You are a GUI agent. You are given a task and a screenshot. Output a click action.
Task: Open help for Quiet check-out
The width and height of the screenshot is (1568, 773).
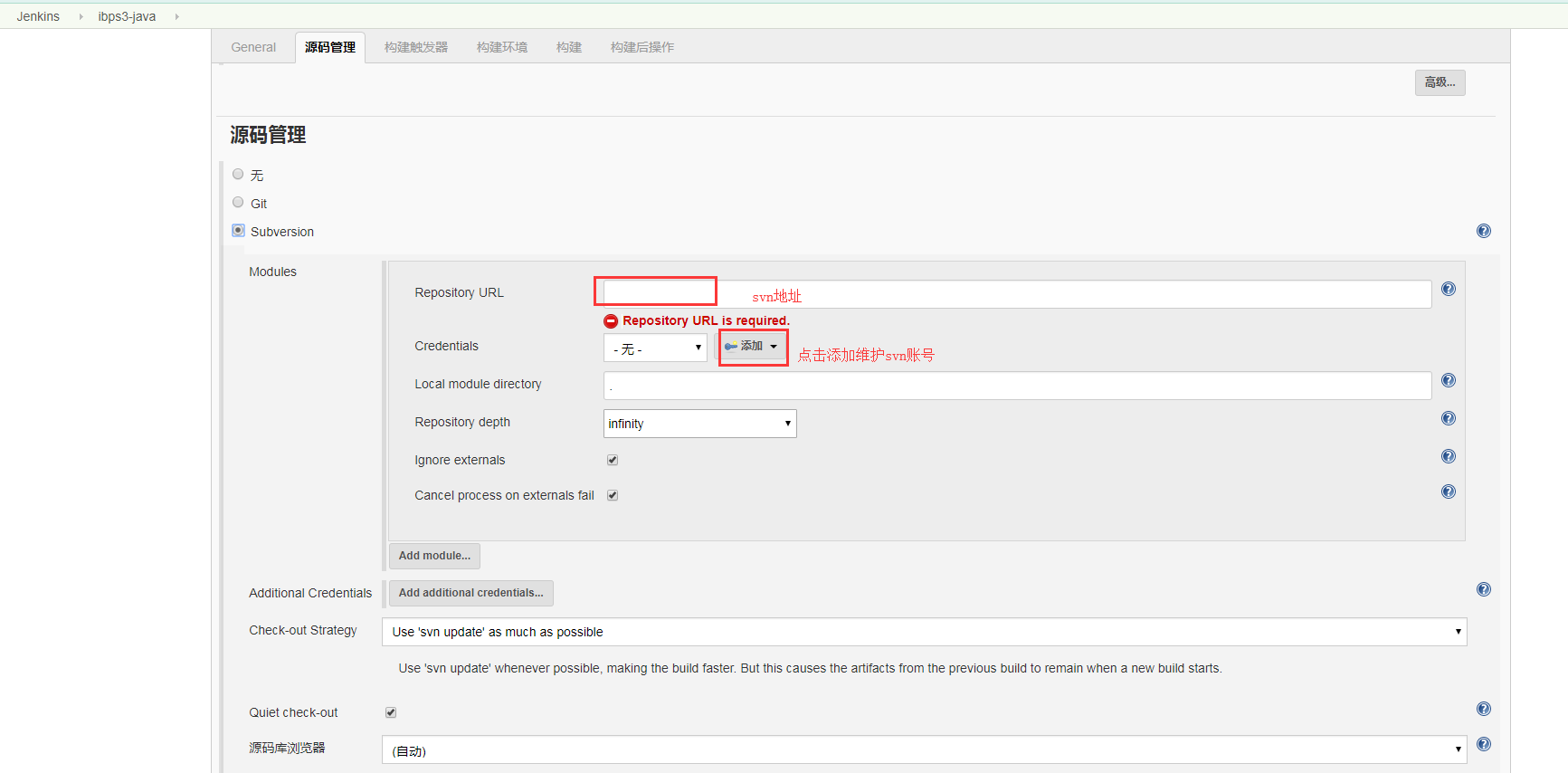(1483, 709)
